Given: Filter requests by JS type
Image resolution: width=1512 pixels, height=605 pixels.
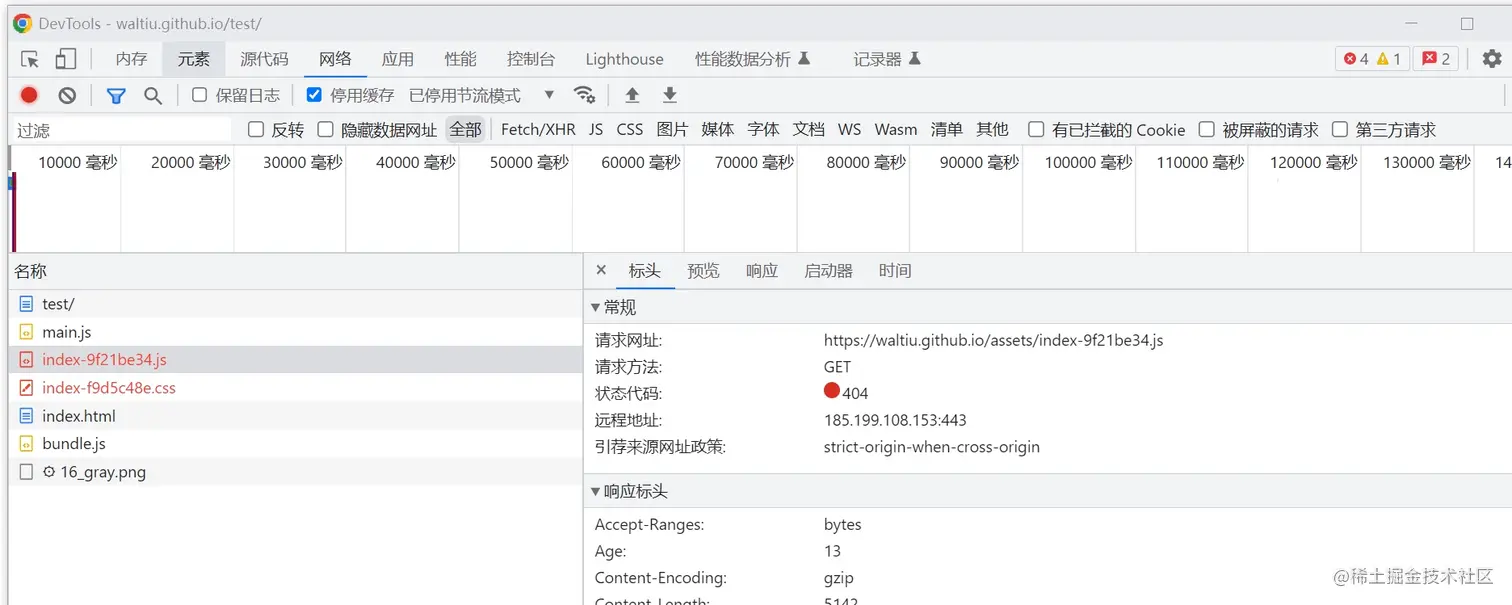Looking at the screenshot, I should (x=596, y=129).
